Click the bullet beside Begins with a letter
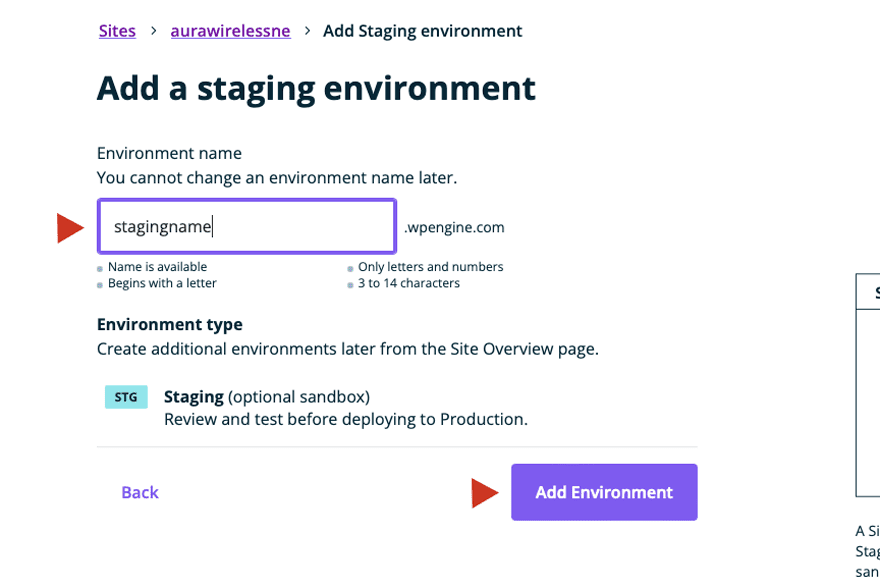The image size is (880, 587). [x=99, y=284]
